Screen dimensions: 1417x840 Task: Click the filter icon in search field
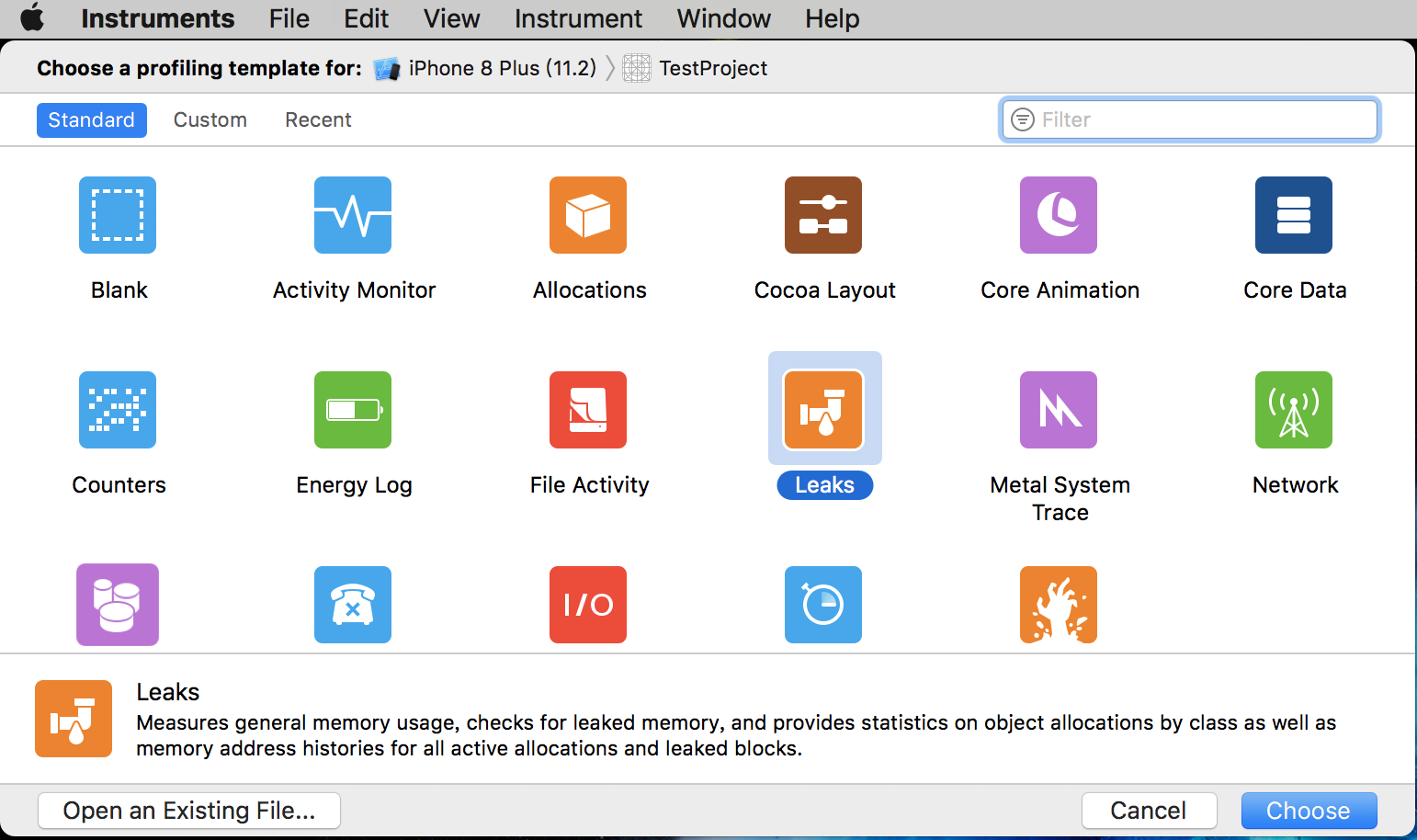1023,119
